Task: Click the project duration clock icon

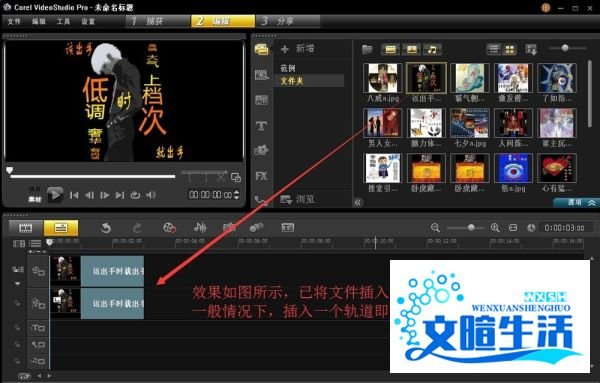Action: (531, 228)
